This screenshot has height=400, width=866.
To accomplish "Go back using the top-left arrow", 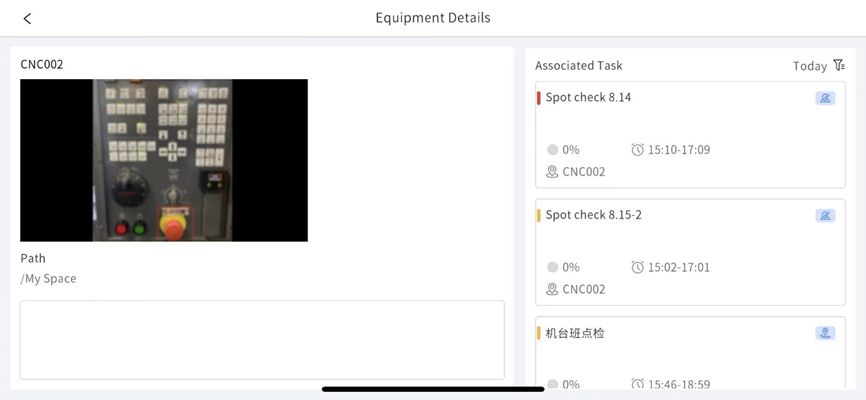I will (27, 18).
